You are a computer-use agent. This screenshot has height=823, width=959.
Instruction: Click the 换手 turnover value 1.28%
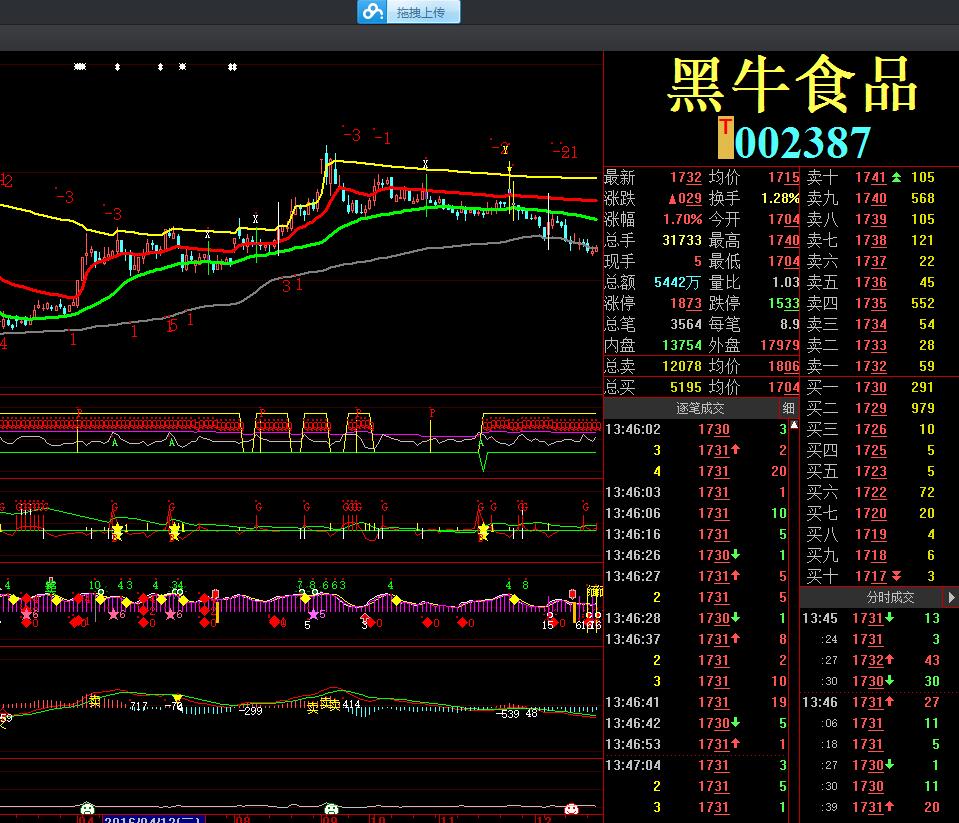pyautogui.click(x=780, y=198)
